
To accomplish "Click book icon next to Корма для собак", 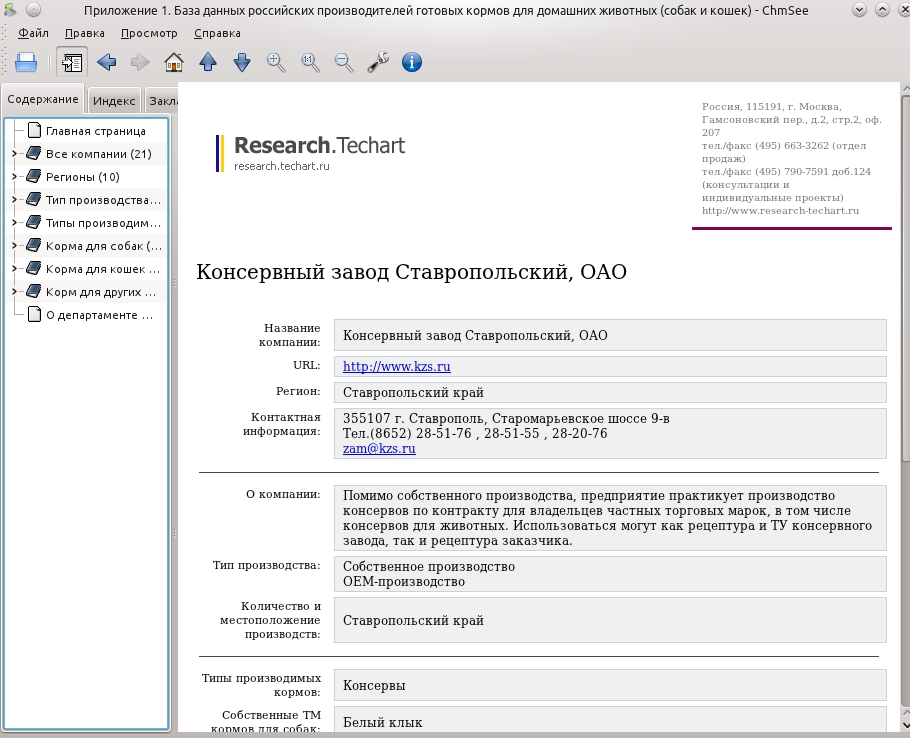I will 34,245.
